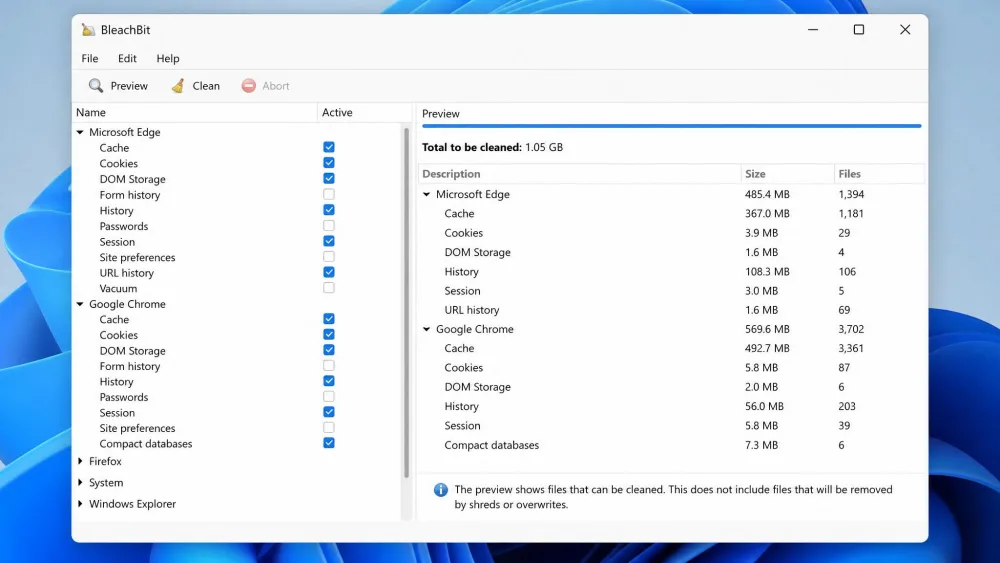Click the Abort toolbar button label
The image size is (1000, 563).
tap(276, 85)
